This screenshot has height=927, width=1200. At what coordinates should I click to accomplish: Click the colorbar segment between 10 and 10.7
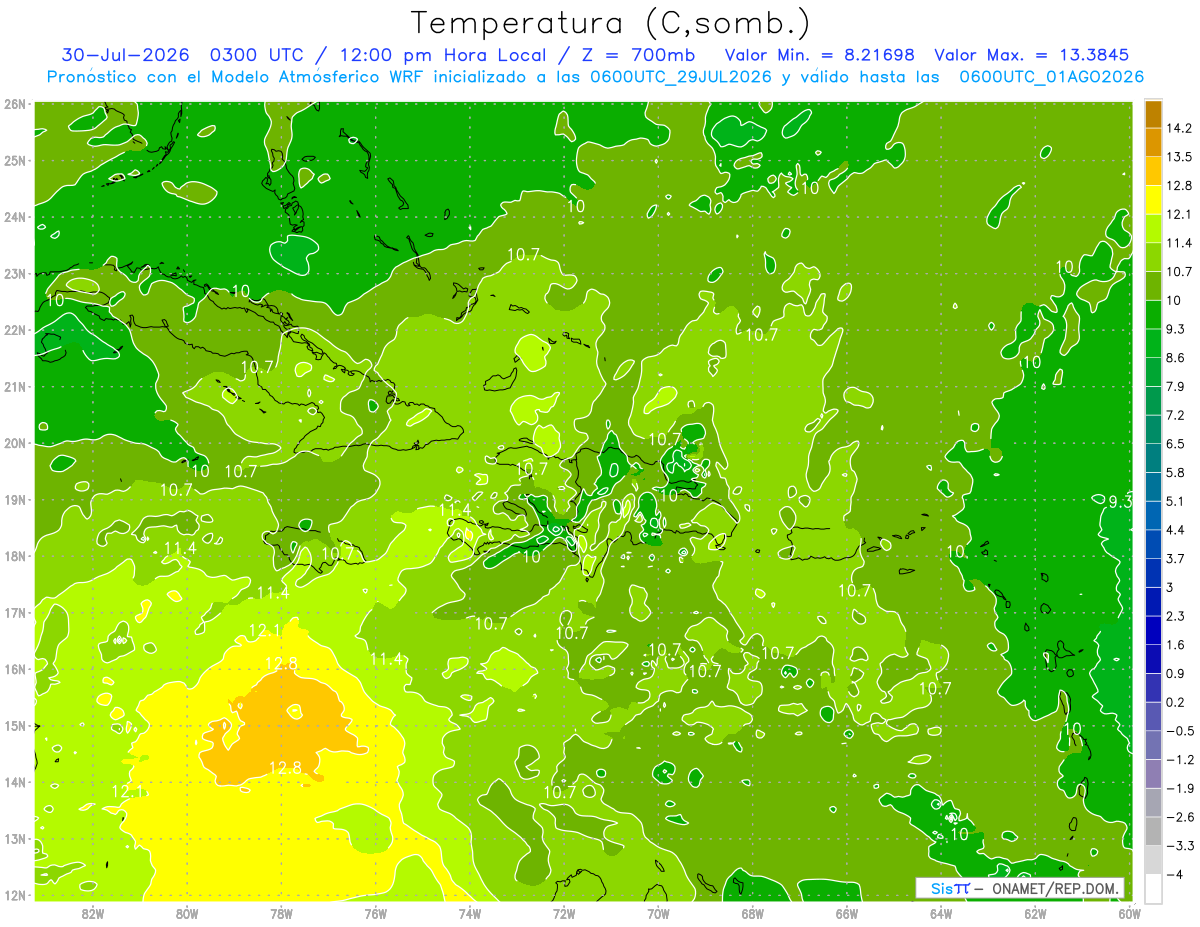pos(1153,286)
